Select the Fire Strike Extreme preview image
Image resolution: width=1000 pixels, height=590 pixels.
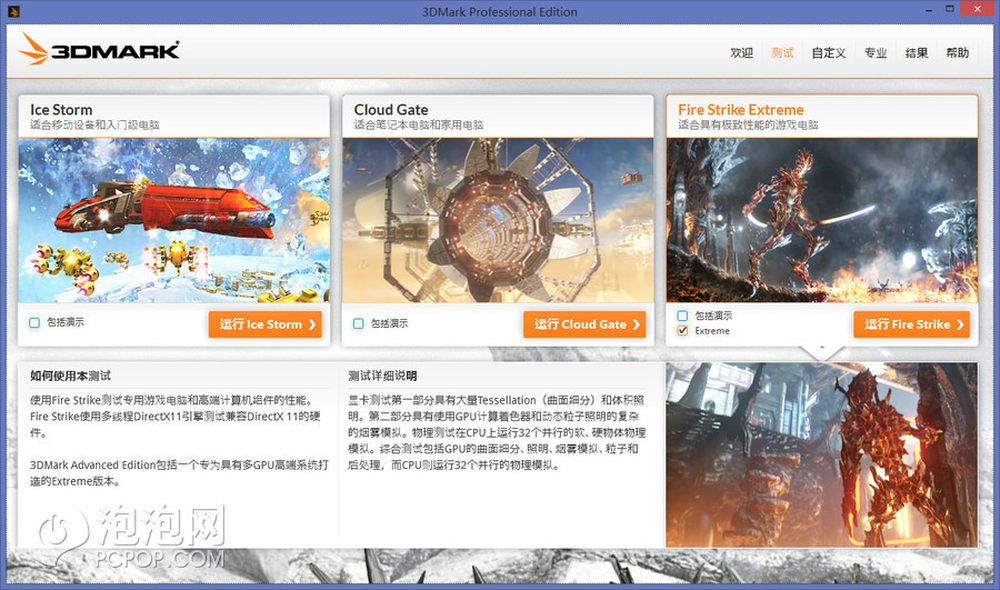coord(822,220)
